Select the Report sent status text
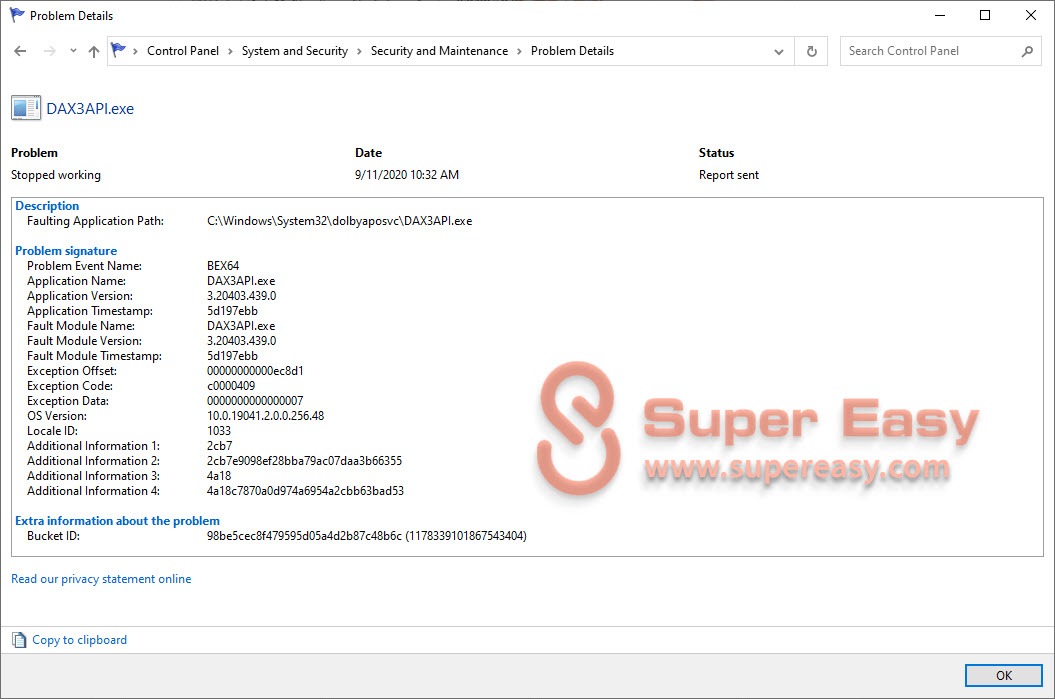 [x=729, y=175]
